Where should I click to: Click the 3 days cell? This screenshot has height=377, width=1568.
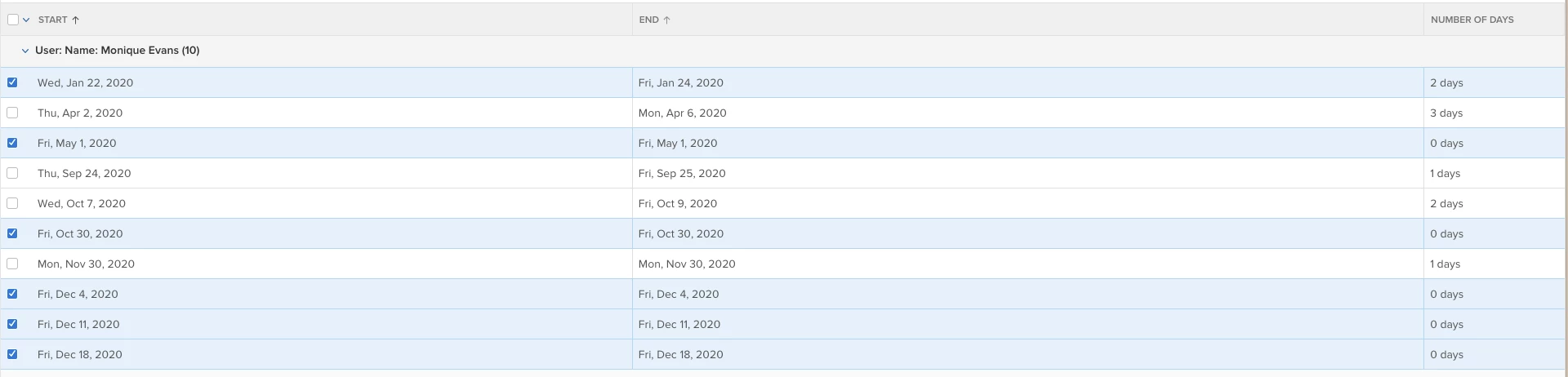coord(1494,113)
